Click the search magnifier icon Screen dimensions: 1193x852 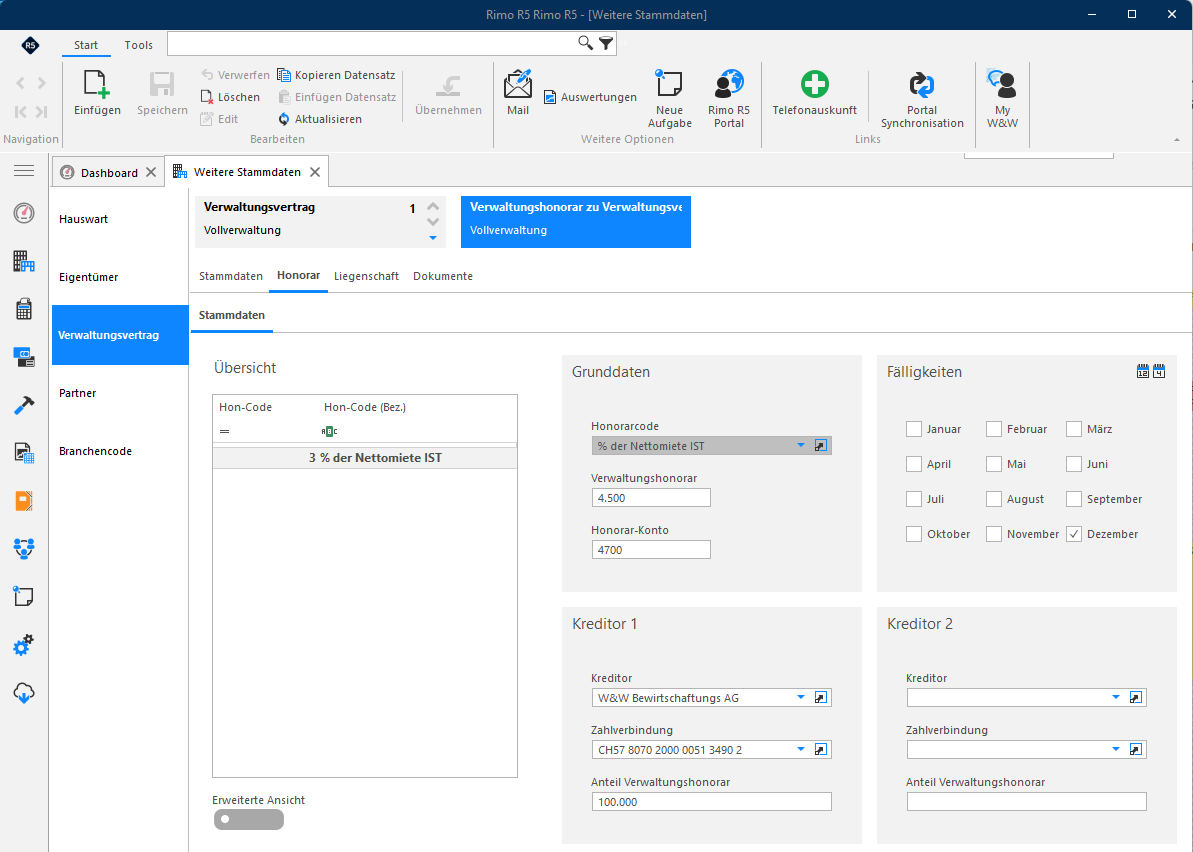(585, 43)
